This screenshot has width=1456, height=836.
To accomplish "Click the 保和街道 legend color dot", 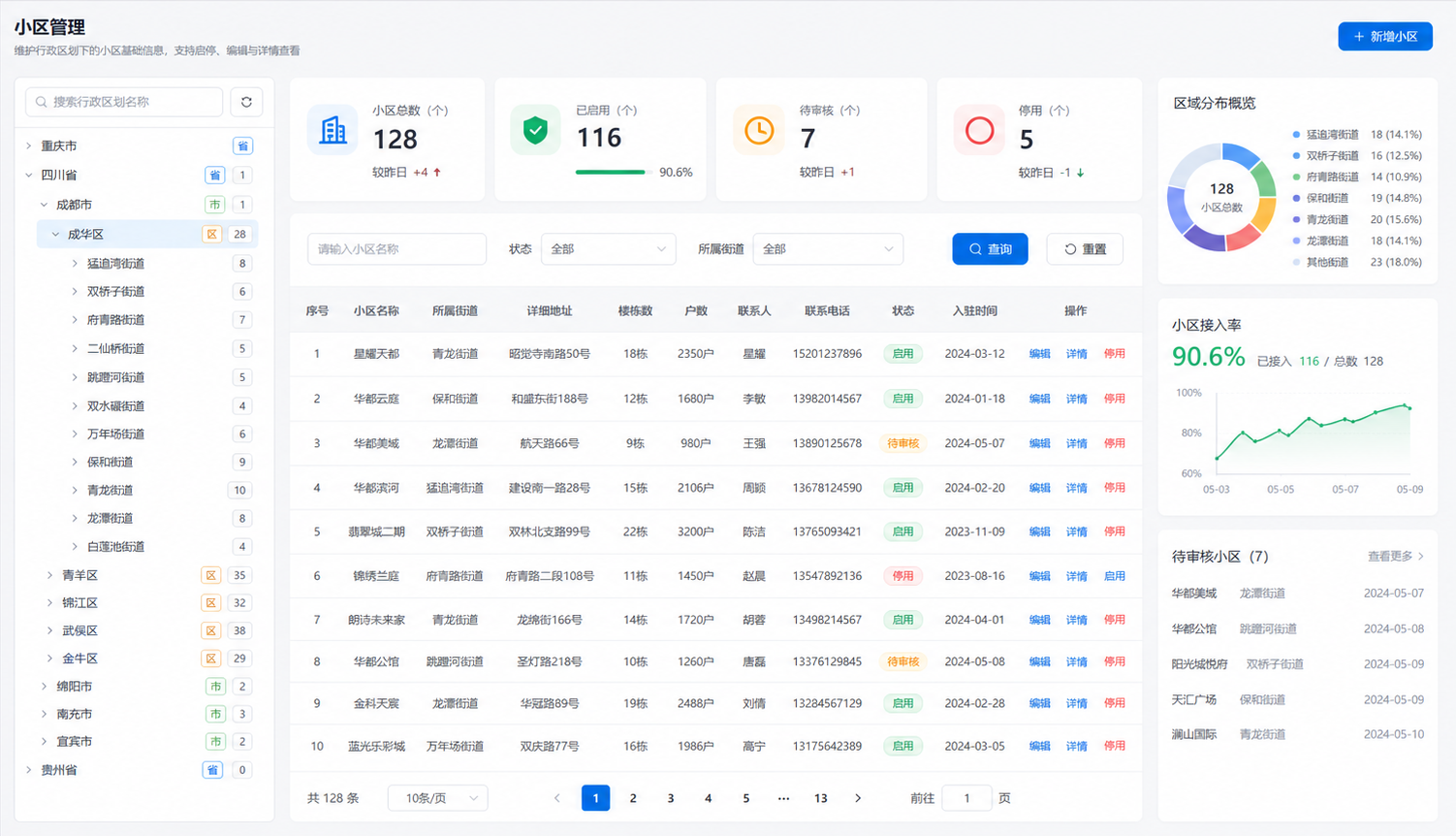I will tap(1296, 198).
